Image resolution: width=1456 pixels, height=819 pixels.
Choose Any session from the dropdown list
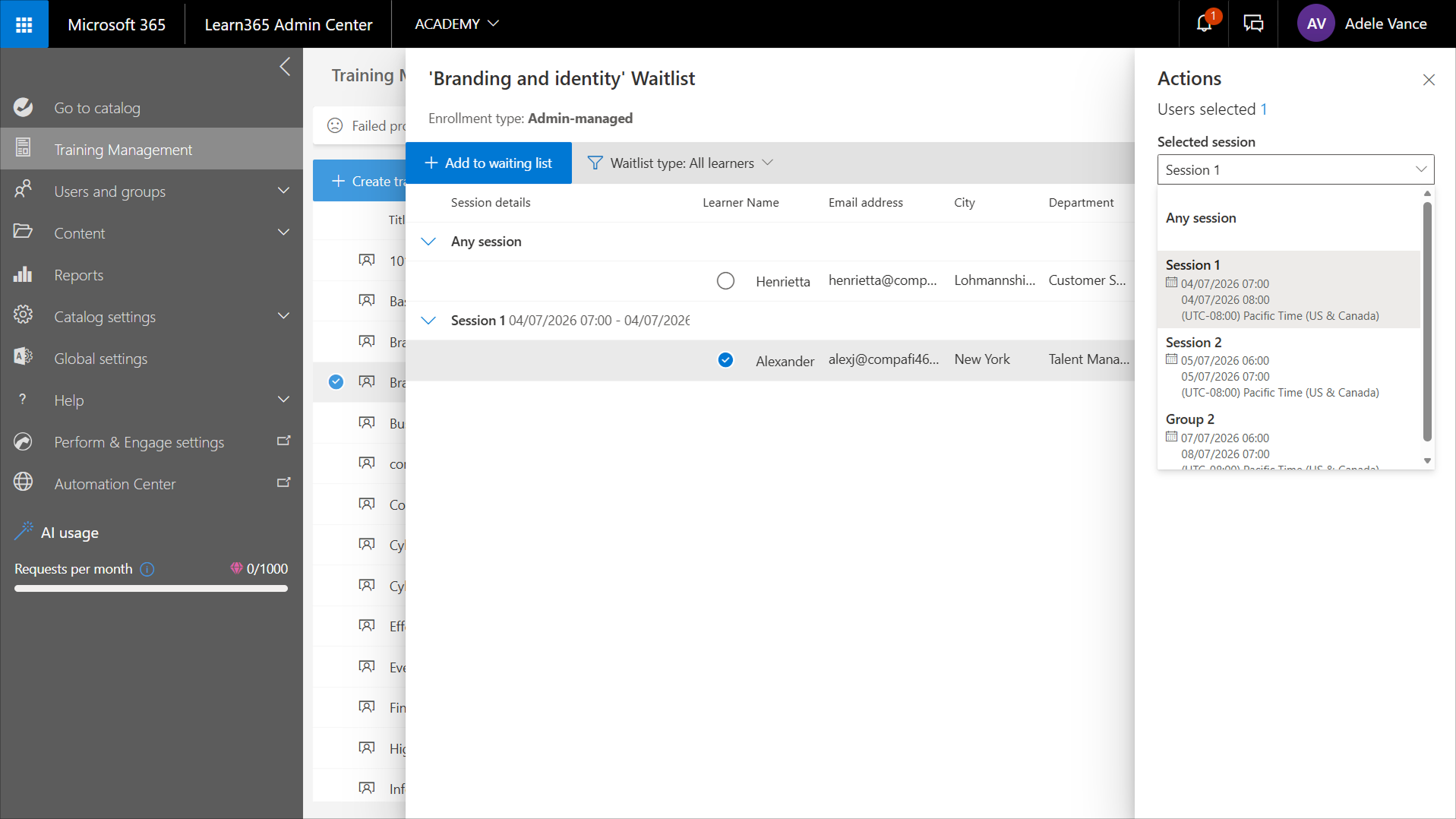[1288, 218]
